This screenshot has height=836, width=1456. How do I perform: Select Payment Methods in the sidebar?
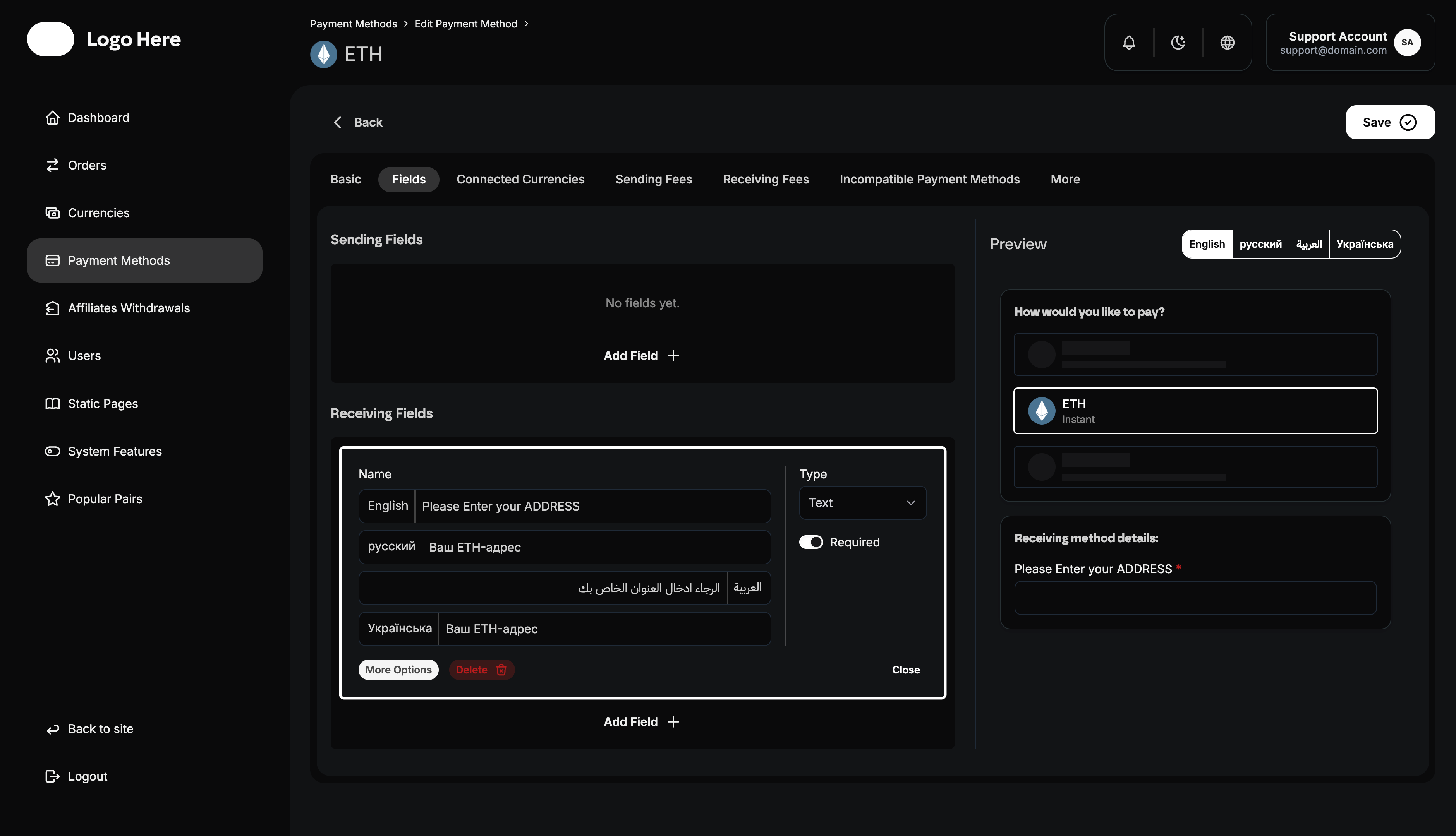click(119, 260)
